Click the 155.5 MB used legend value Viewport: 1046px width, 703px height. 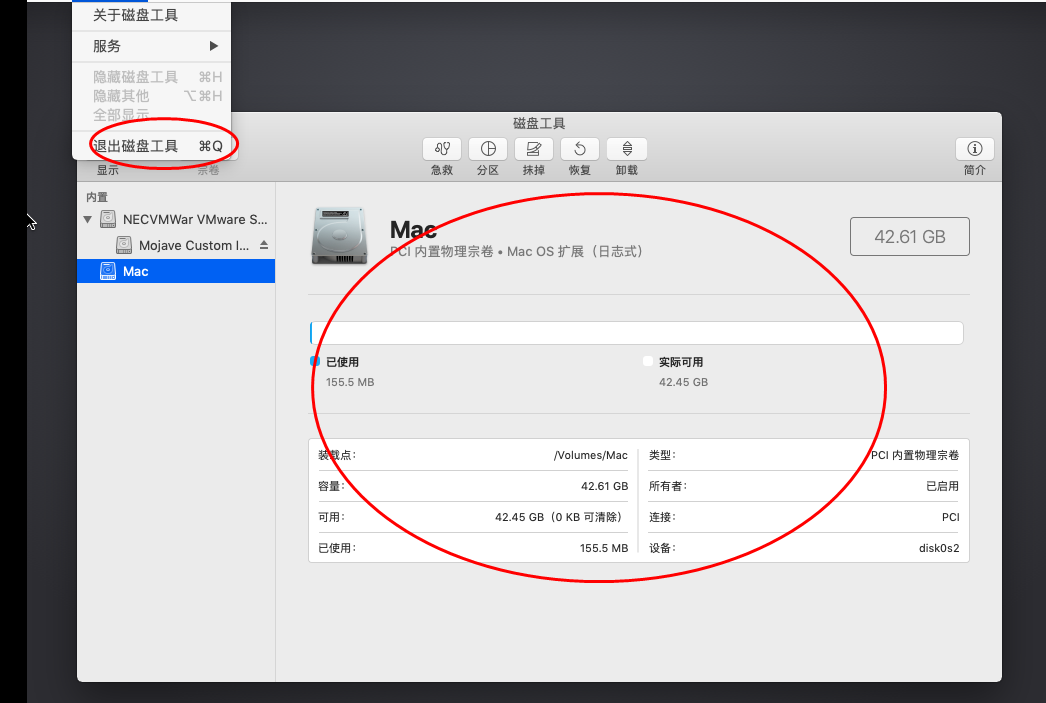point(350,382)
